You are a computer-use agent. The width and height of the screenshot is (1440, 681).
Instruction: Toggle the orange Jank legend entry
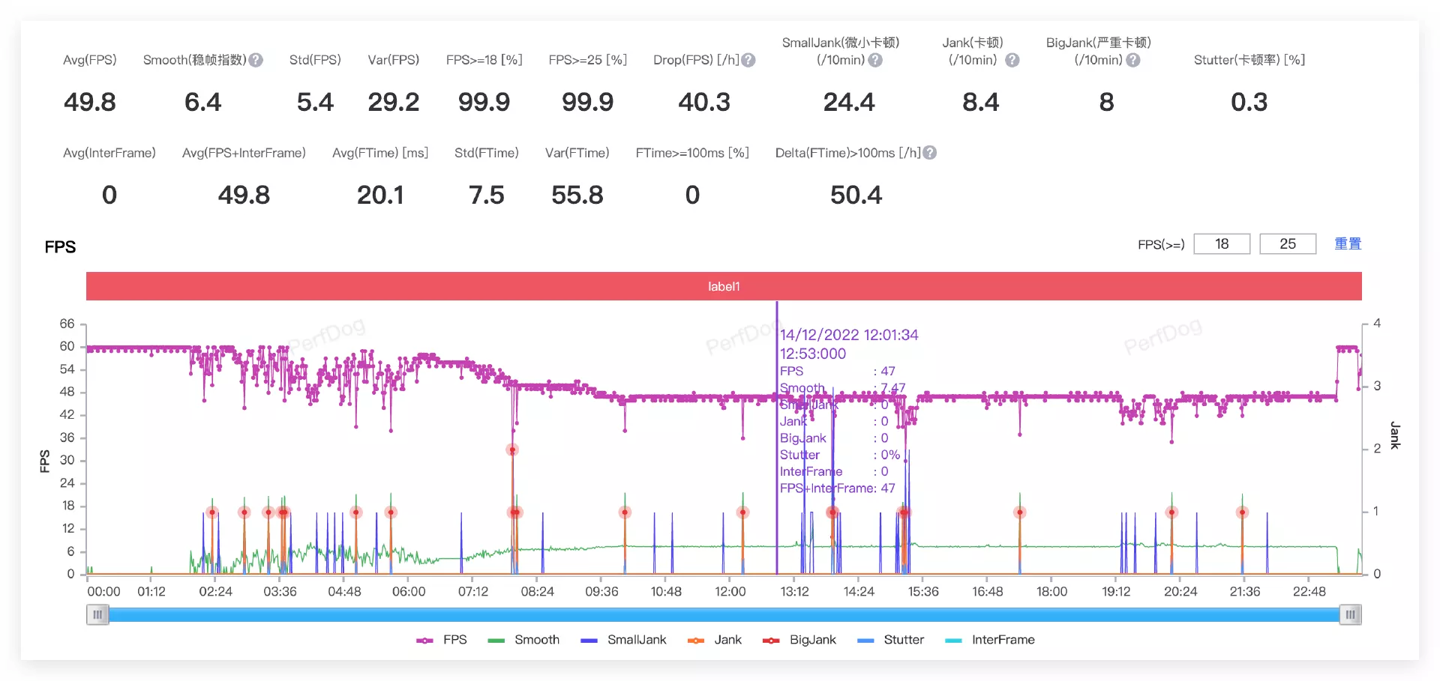tap(715, 640)
